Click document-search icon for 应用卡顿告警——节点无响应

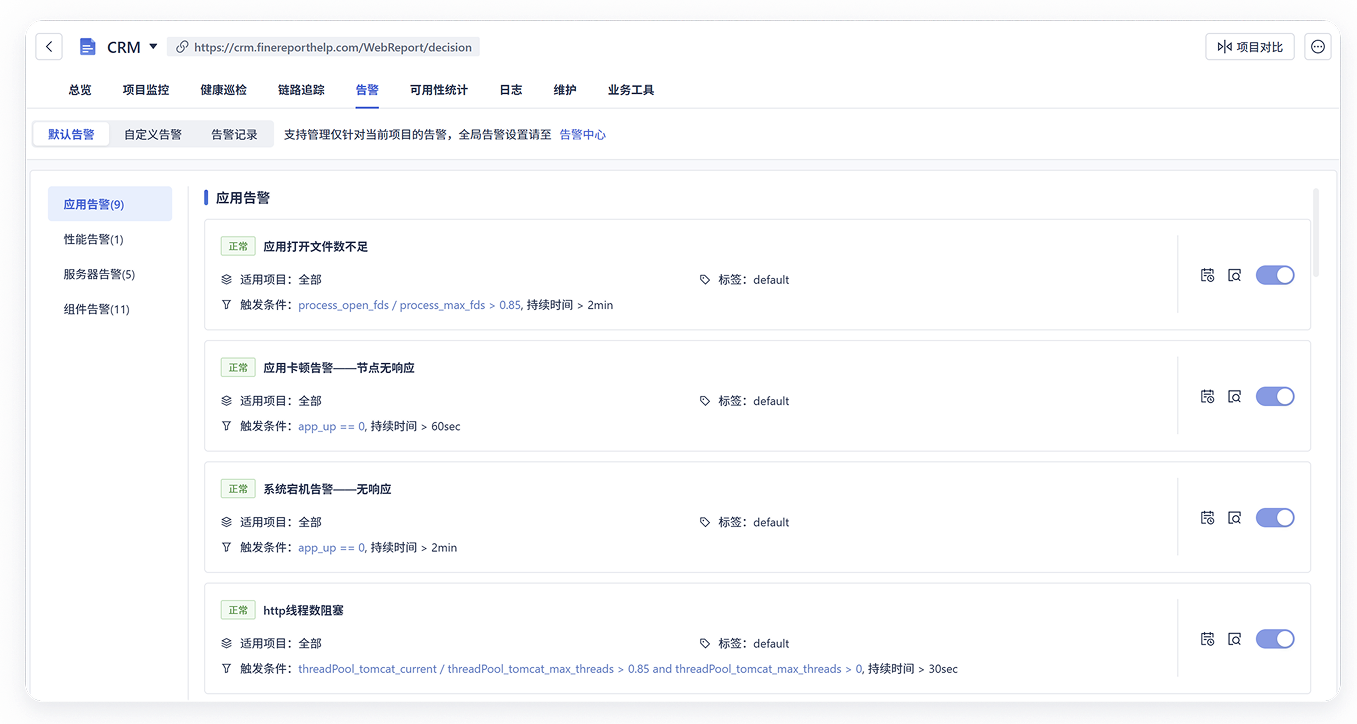1234,396
